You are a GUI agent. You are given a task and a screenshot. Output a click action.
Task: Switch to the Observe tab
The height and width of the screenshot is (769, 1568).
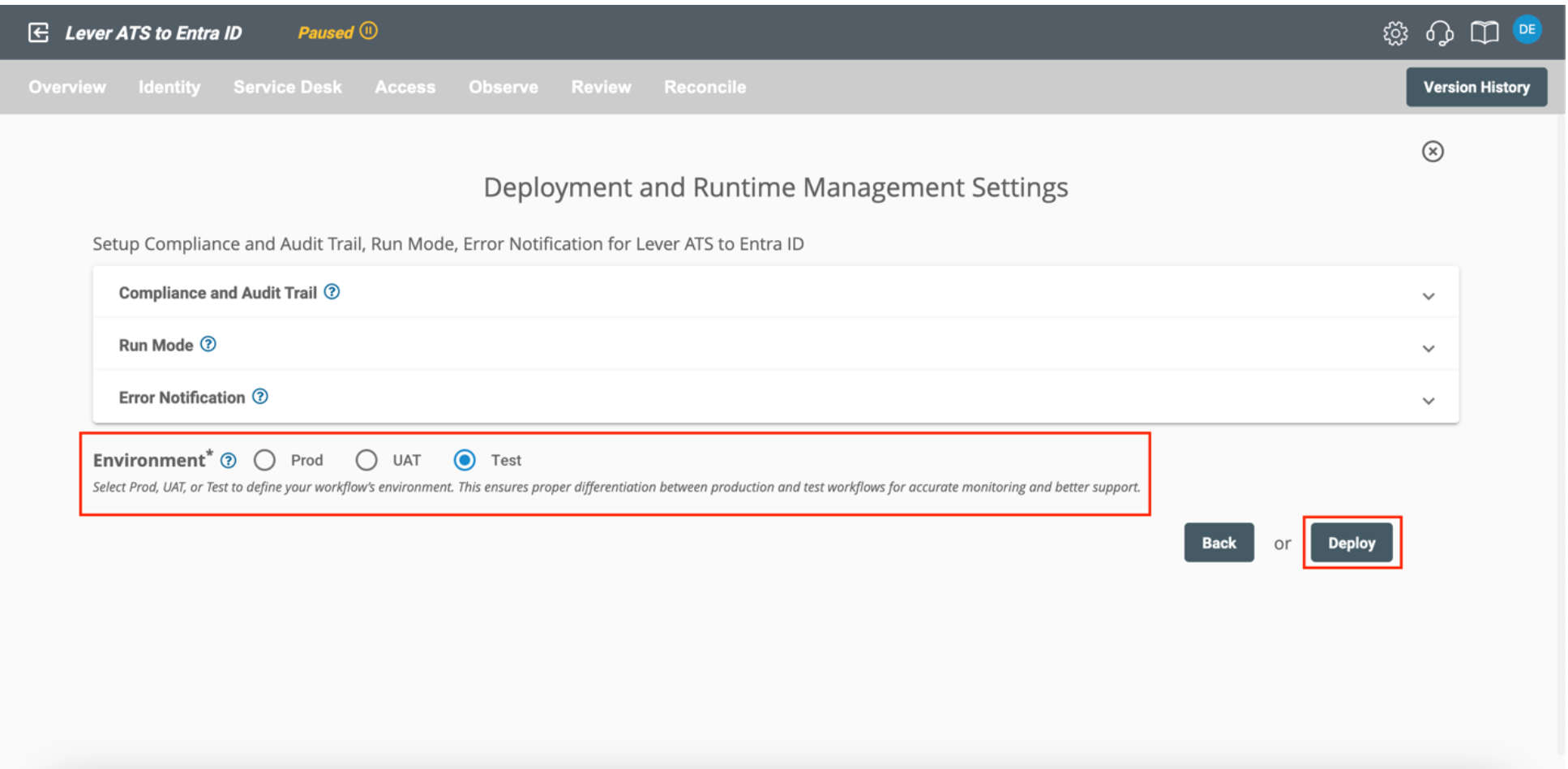click(503, 87)
